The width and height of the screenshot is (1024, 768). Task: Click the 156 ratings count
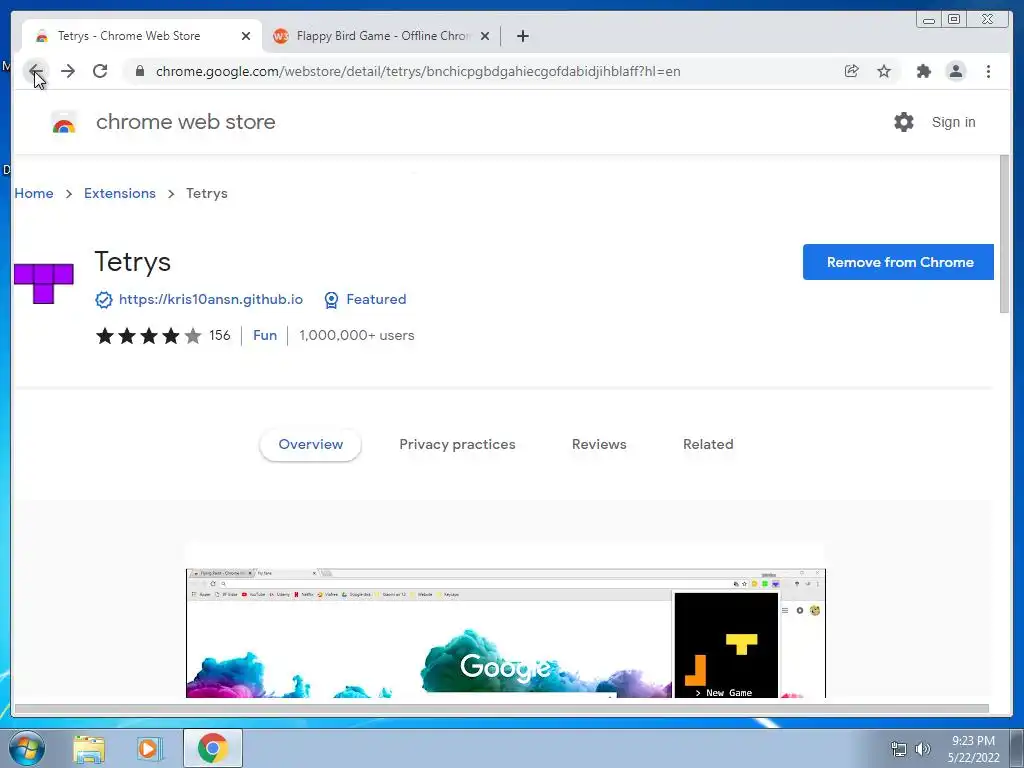coord(219,336)
